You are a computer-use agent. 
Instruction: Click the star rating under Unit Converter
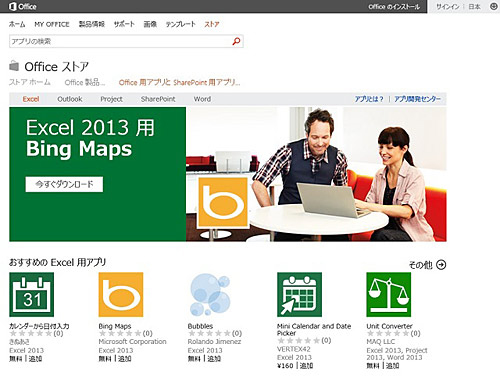point(388,333)
